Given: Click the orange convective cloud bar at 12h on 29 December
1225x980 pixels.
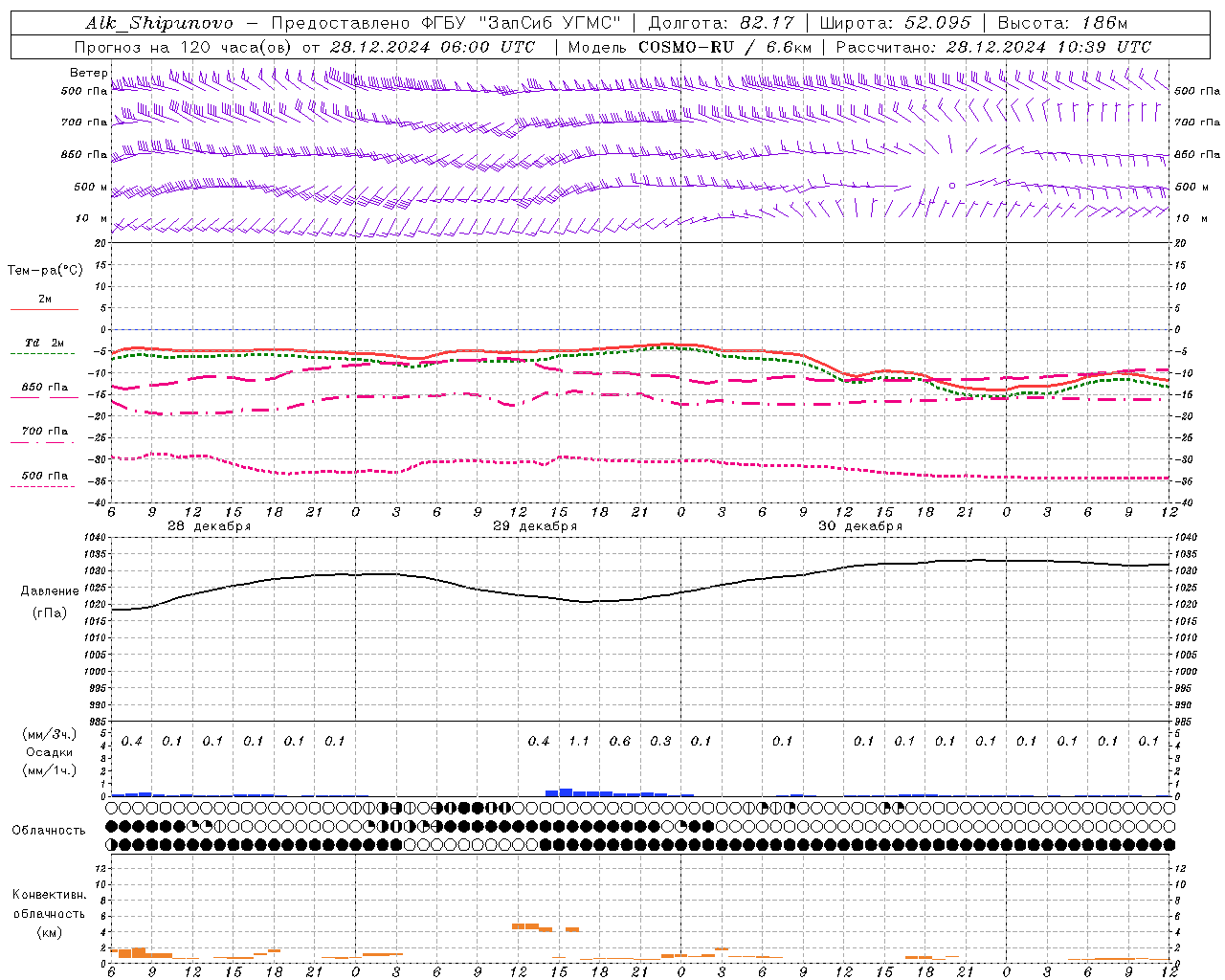Looking at the screenshot, I should [x=518, y=925].
